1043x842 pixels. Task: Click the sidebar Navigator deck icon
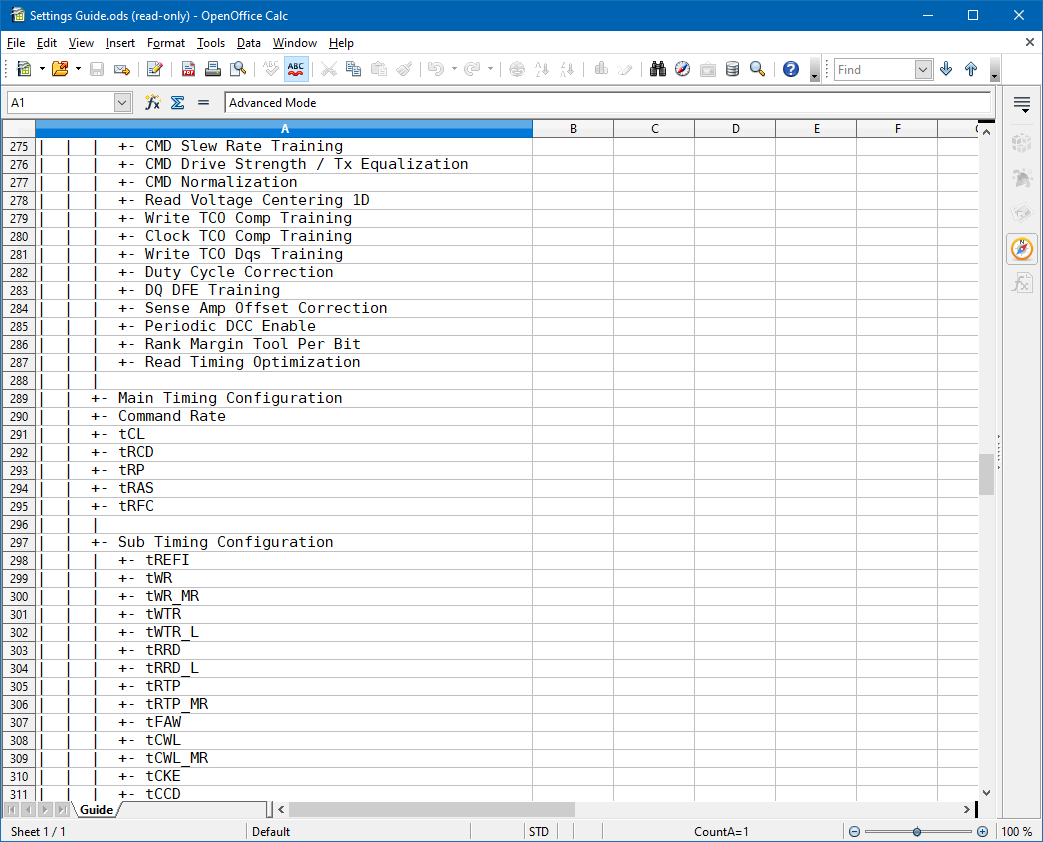tap(1021, 249)
